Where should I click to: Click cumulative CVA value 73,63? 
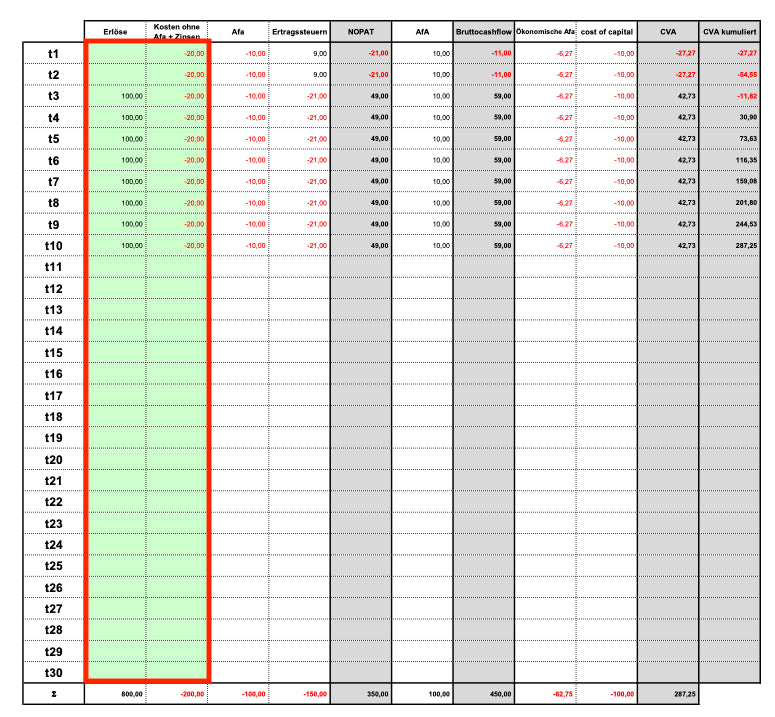748,139
